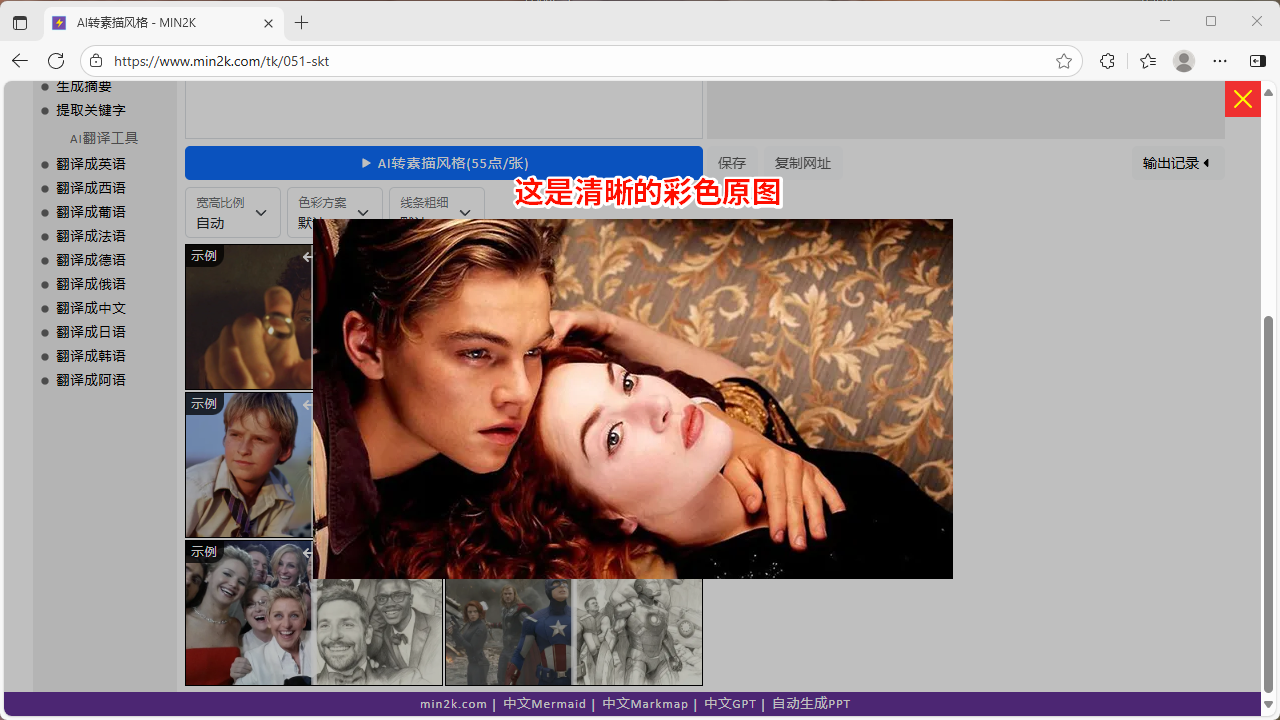Choose 翻译成葡语 in the sidebar

tap(91, 212)
